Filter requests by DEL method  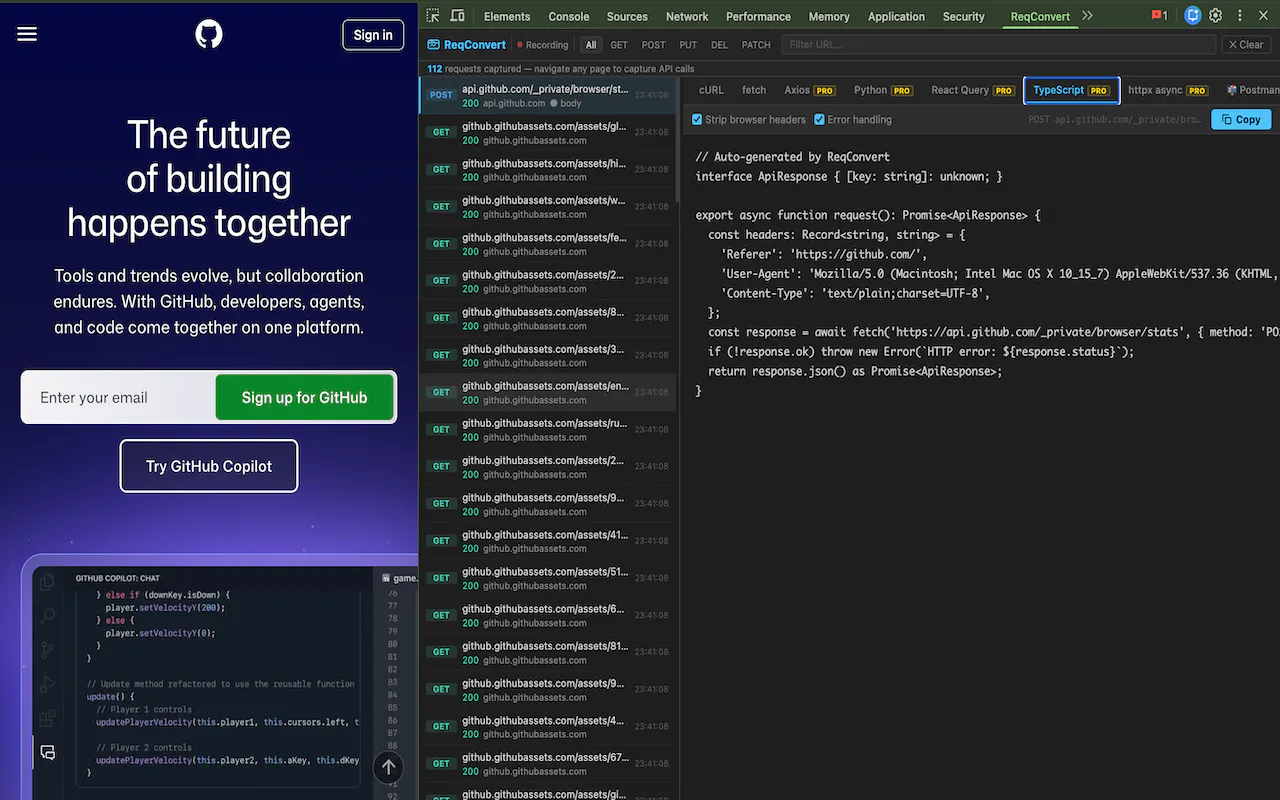pyautogui.click(x=719, y=45)
